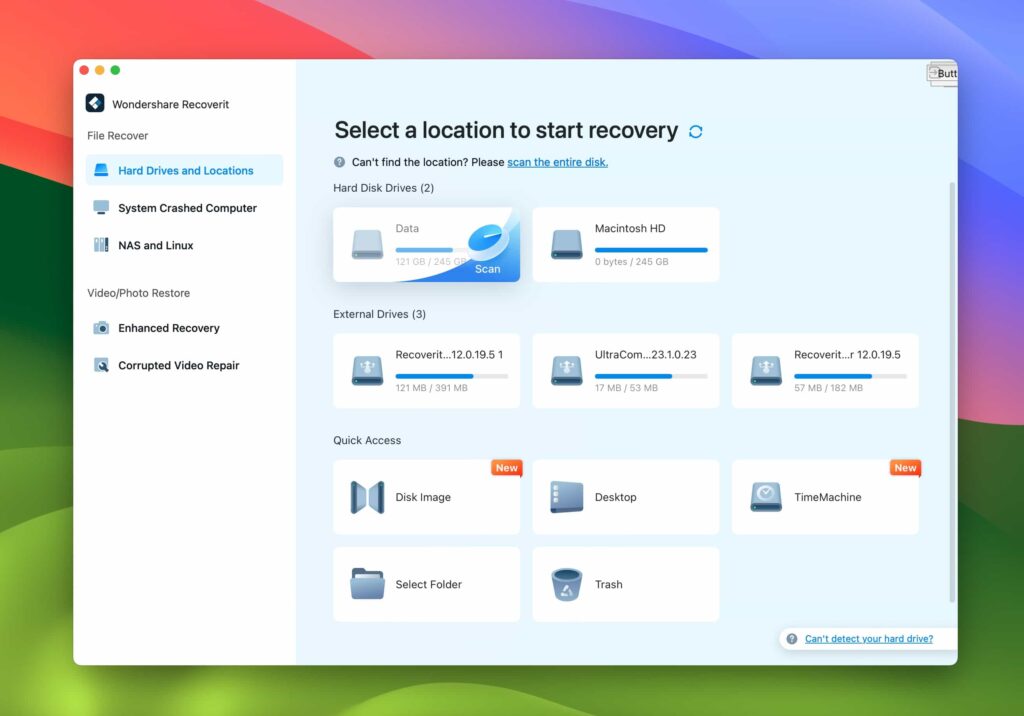Choose the Recoverit...12.0.19.5 1 external drive

(426, 370)
